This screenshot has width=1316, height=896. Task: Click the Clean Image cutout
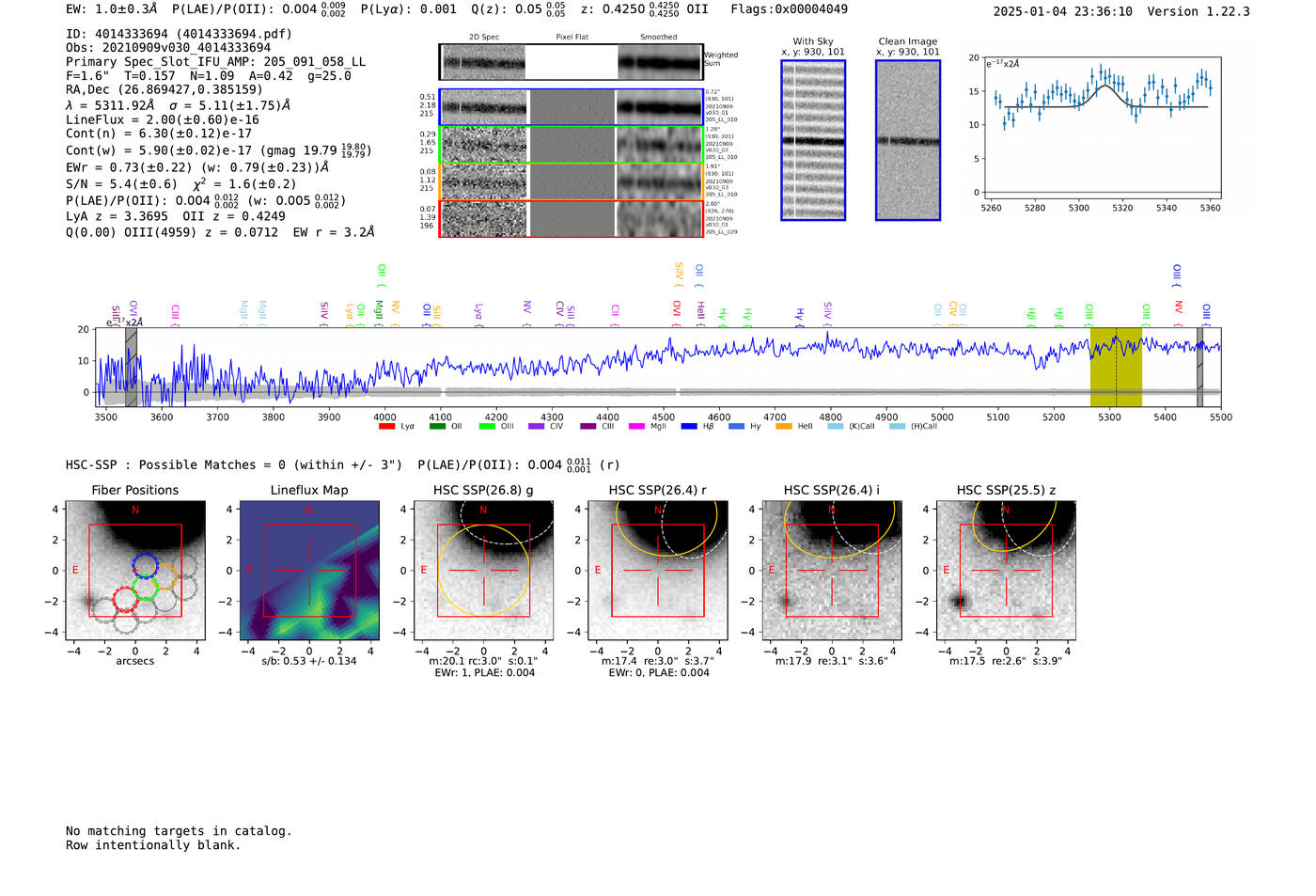click(908, 140)
